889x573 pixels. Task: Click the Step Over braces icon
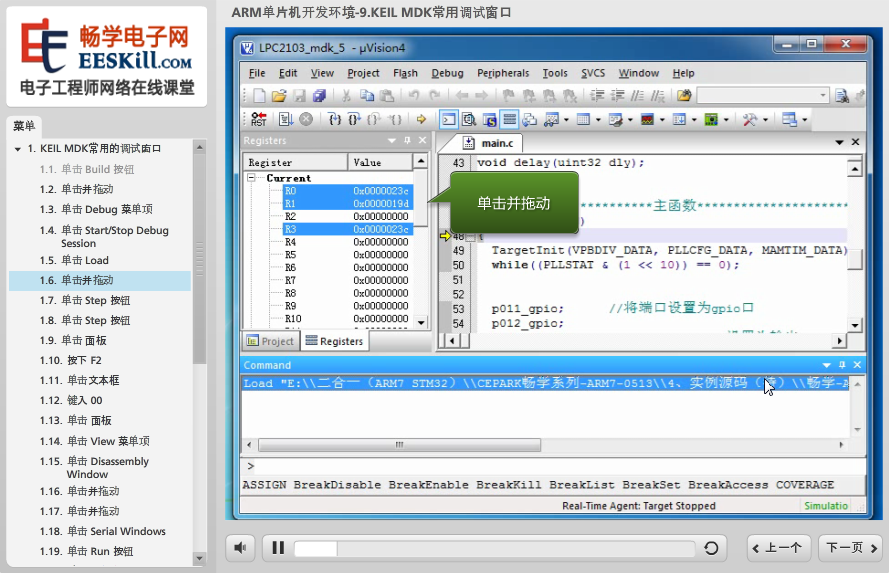coord(354,119)
